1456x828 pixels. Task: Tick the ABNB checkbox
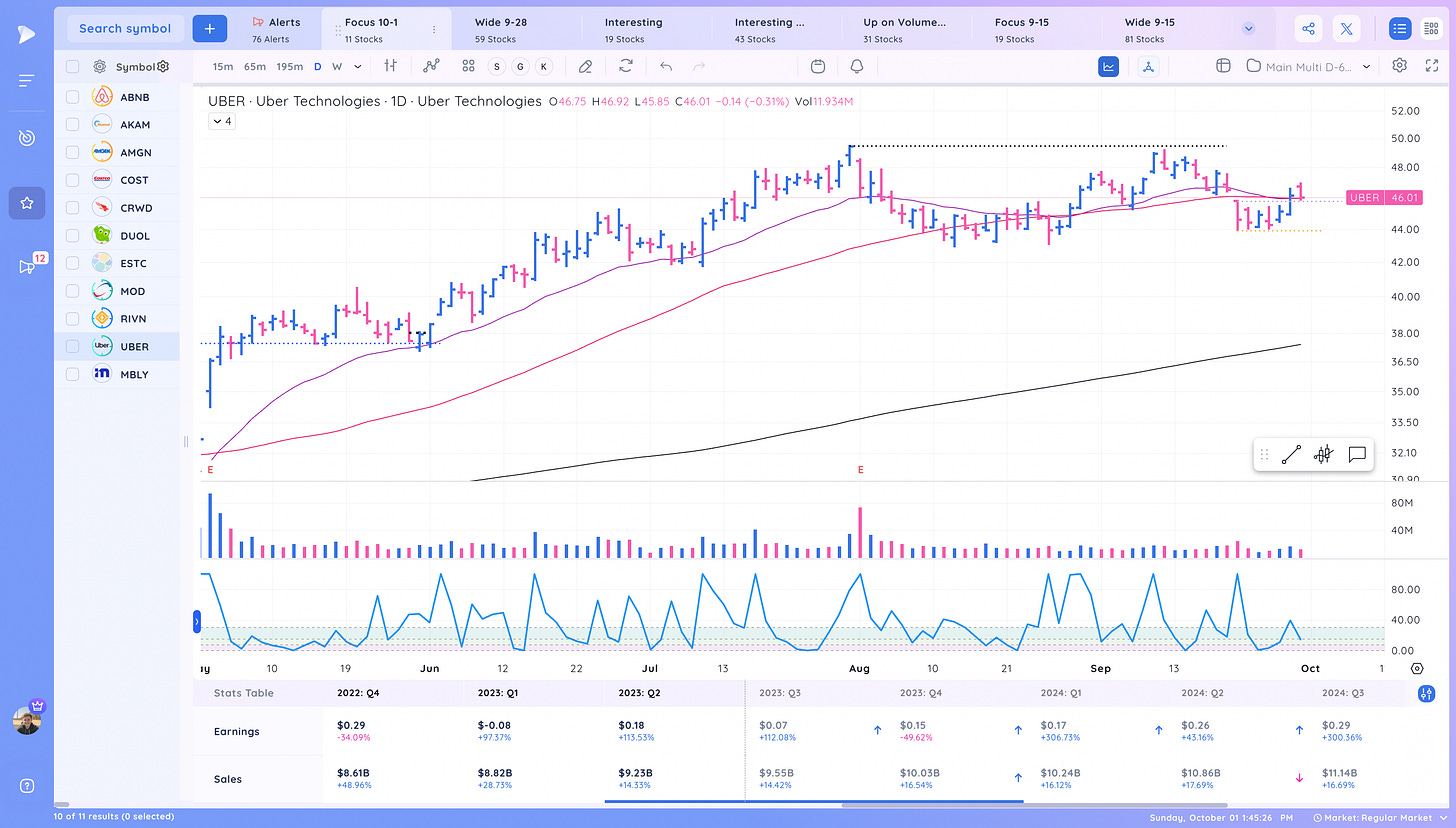point(72,97)
